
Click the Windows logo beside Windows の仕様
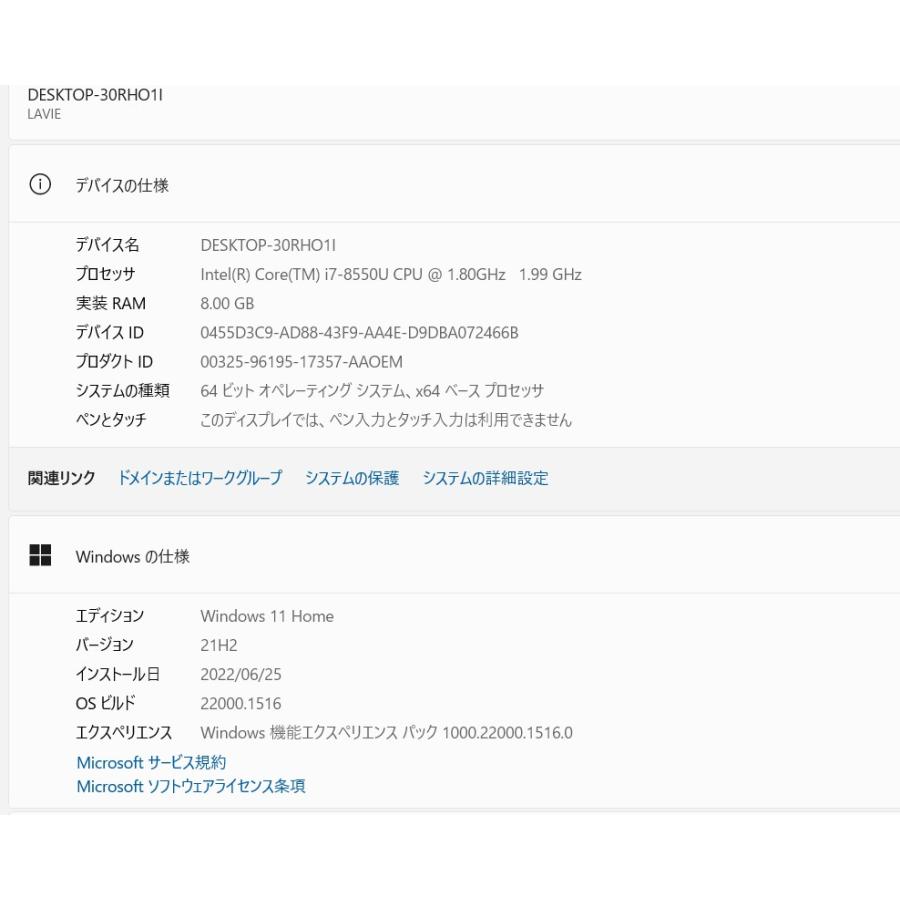(40, 556)
